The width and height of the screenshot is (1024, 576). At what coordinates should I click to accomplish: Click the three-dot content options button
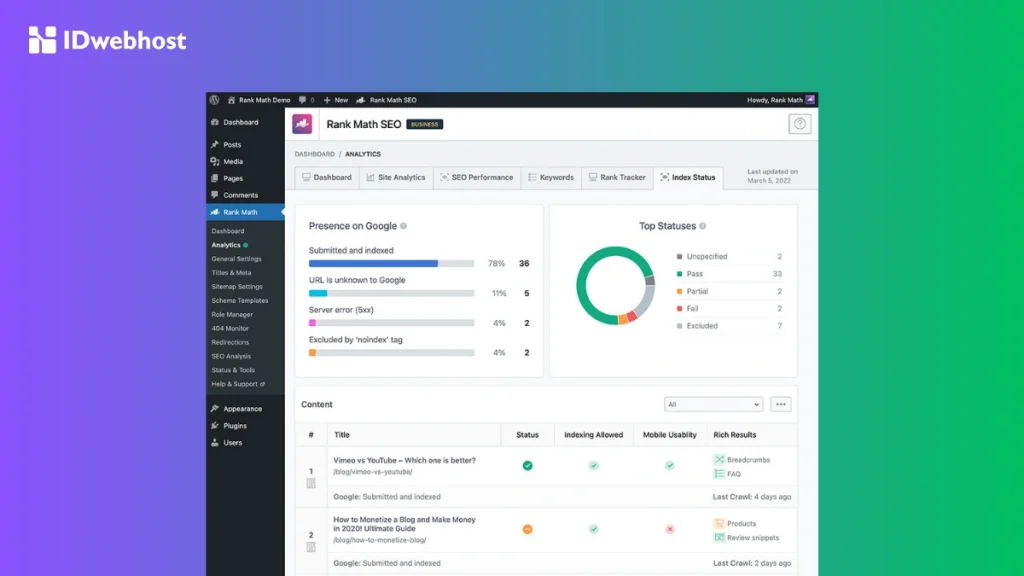[x=780, y=404]
